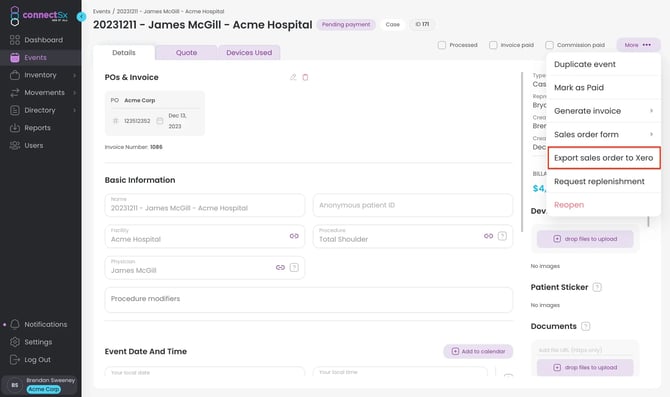Click the link icon in Physician field
Image resolution: width=670 pixels, height=397 pixels.
(x=280, y=268)
